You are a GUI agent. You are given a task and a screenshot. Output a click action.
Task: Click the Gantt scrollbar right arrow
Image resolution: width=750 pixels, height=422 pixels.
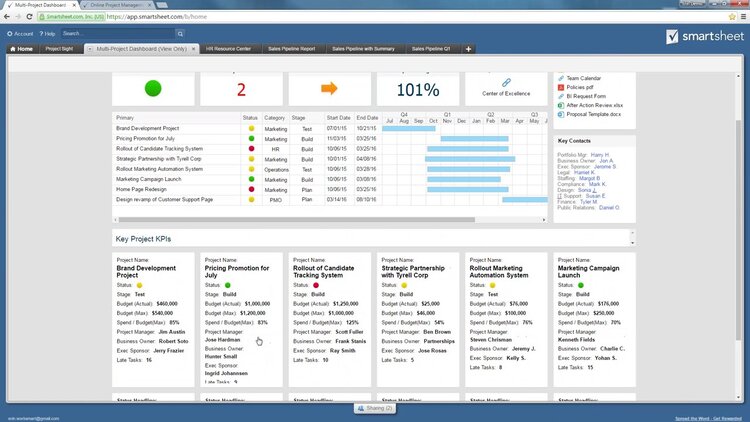544,220
